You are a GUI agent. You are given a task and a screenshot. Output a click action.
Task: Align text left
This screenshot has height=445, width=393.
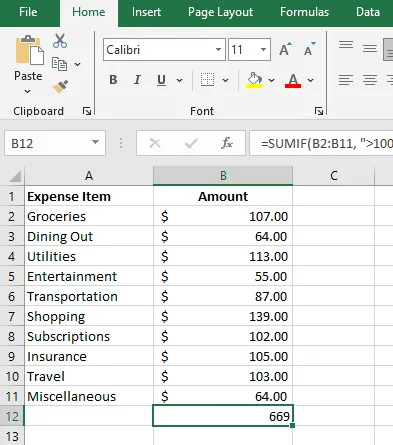pyautogui.click(x=346, y=80)
